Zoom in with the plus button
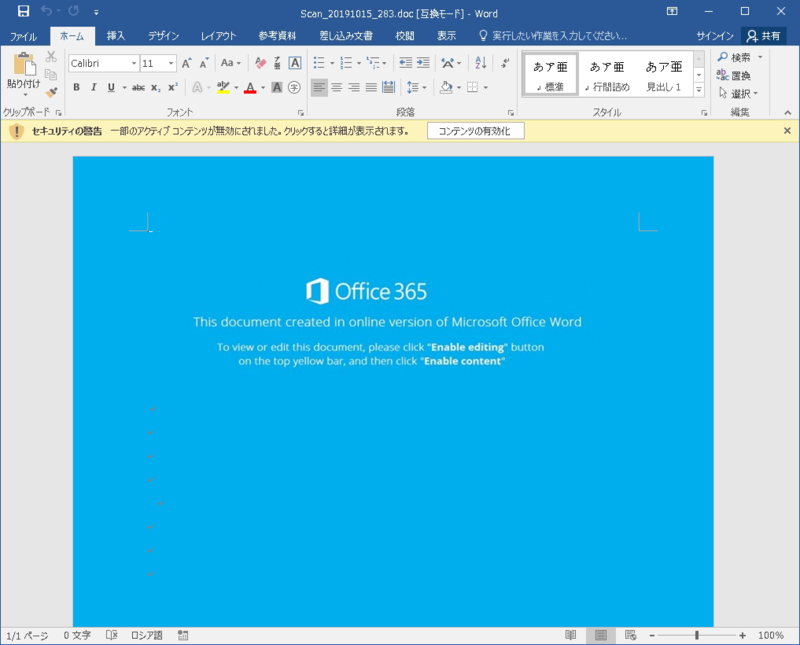This screenshot has width=800, height=645. coord(742,635)
